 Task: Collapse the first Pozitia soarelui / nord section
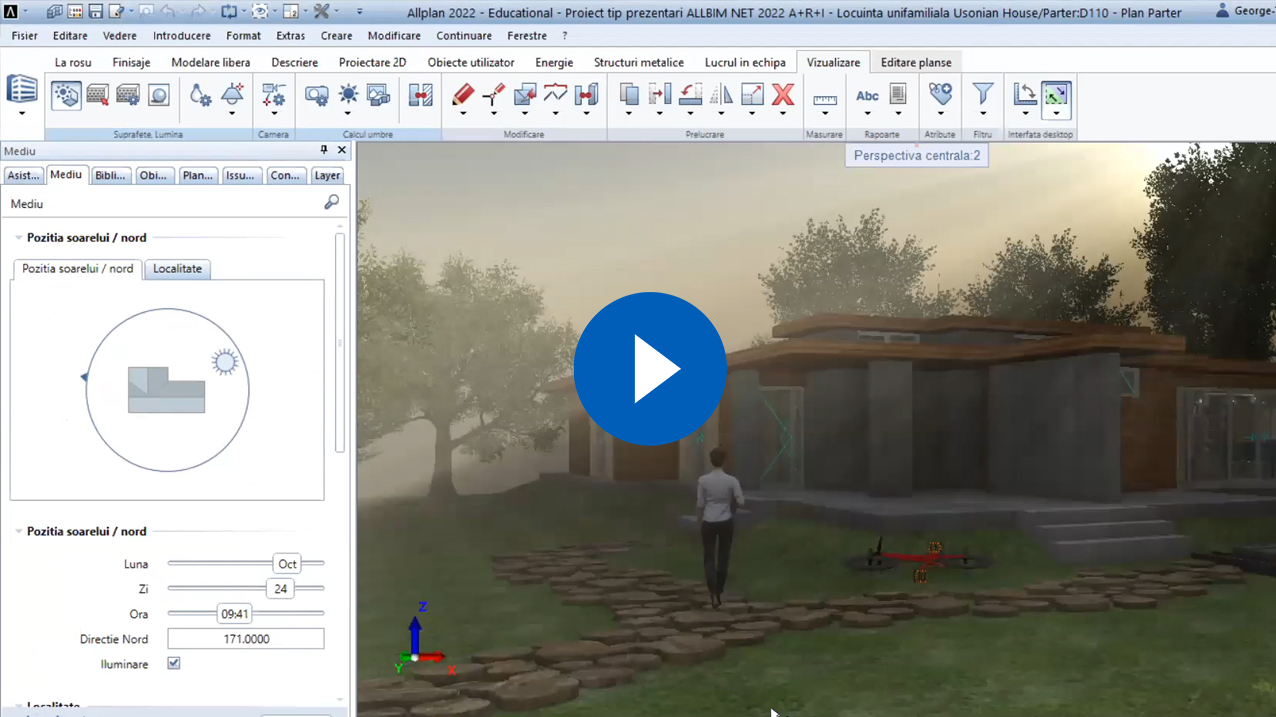(18, 238)
